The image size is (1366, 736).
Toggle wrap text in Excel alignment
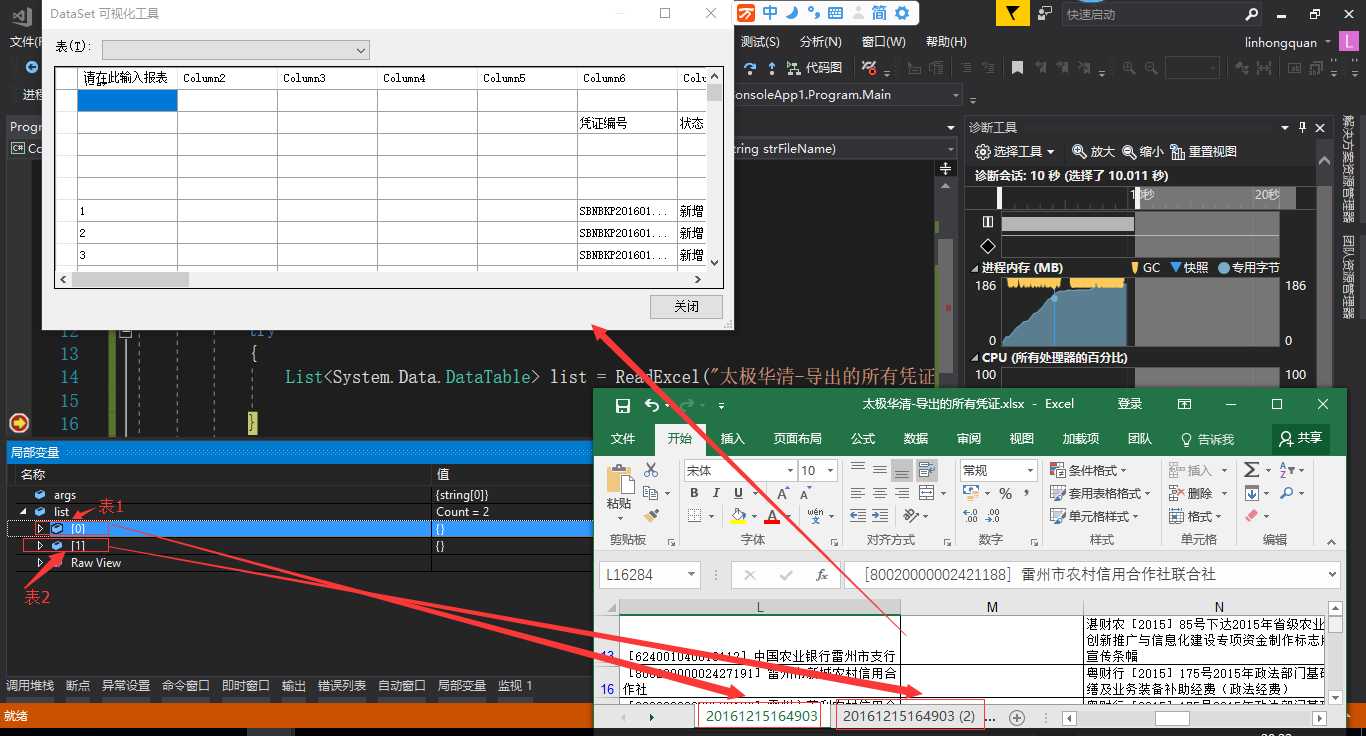[x=927, y=469]
